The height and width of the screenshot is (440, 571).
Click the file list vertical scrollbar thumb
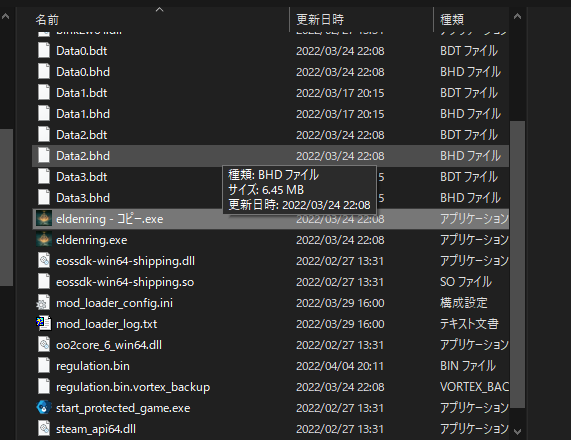coord(517,264)
